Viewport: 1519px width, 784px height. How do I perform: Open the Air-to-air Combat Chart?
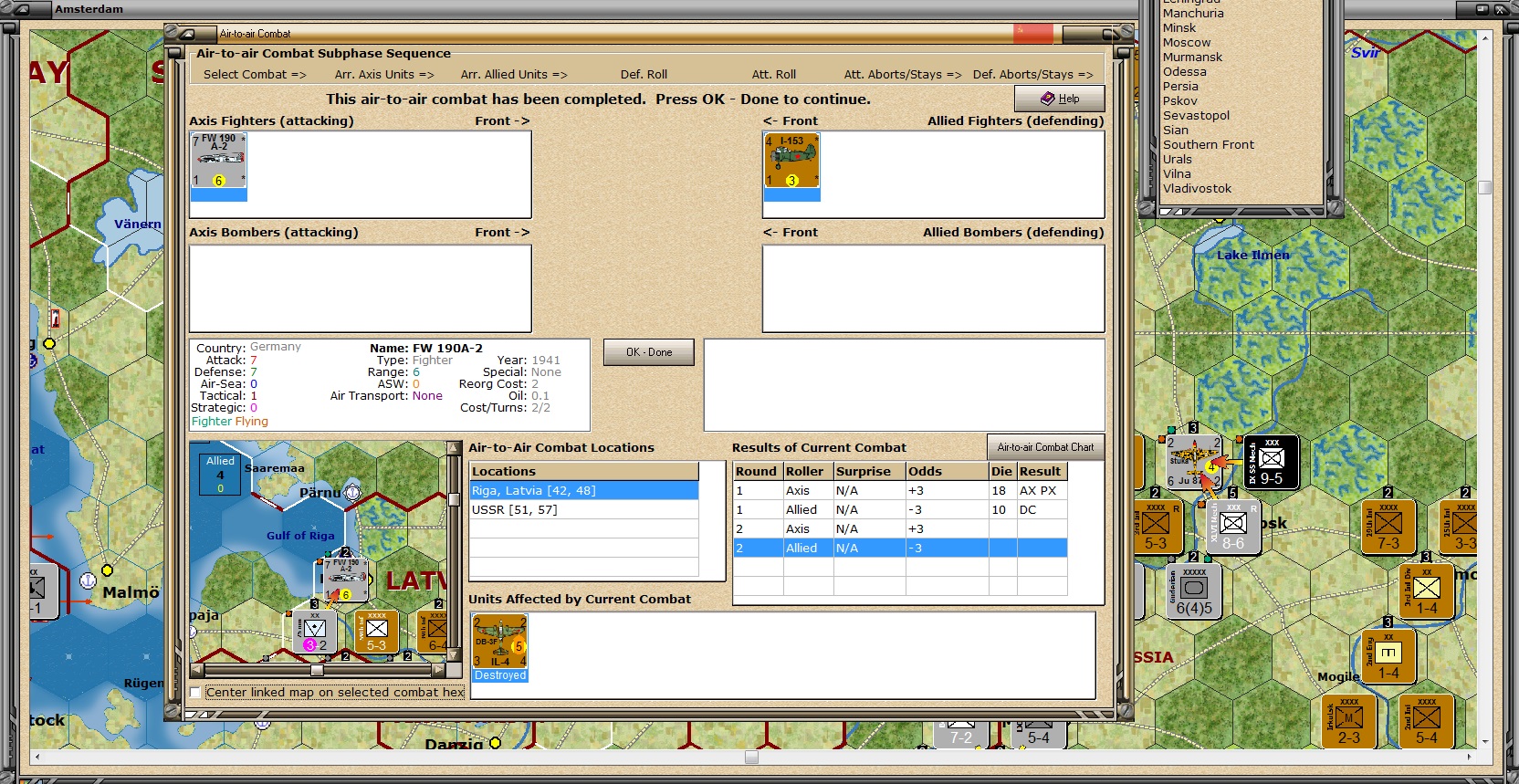coord(1045,447)
